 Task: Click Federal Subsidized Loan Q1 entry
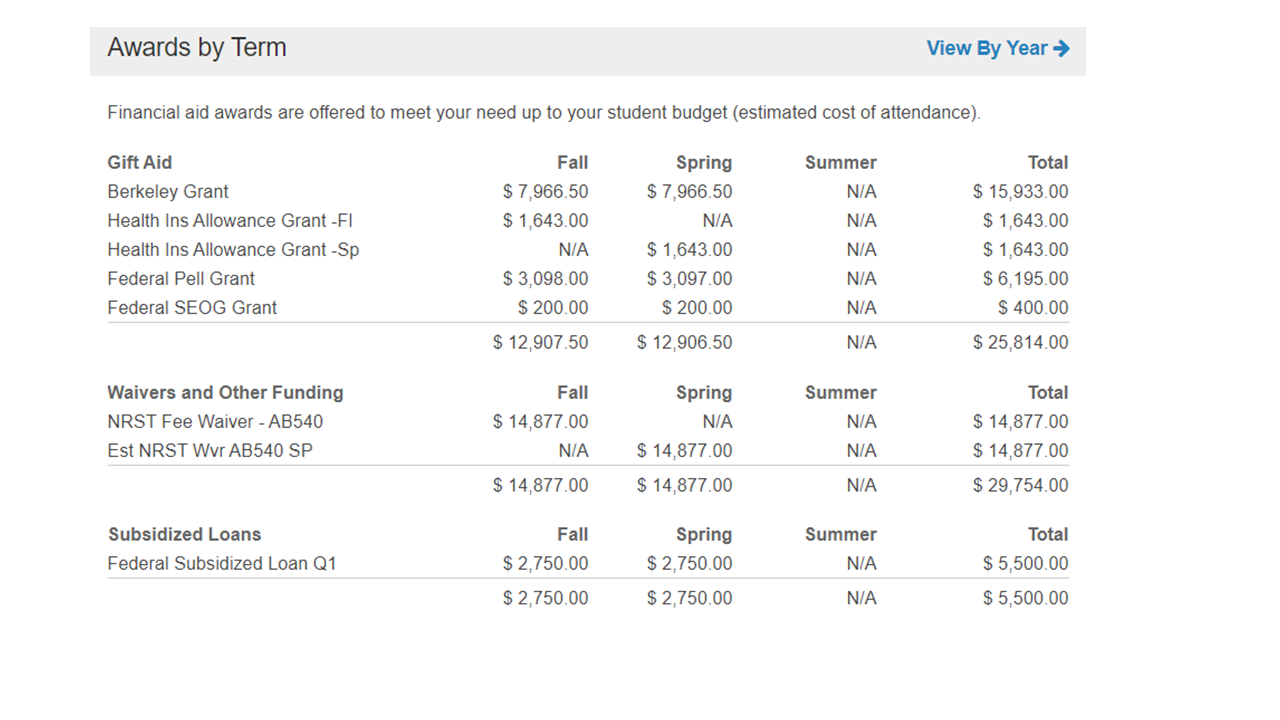222,564
